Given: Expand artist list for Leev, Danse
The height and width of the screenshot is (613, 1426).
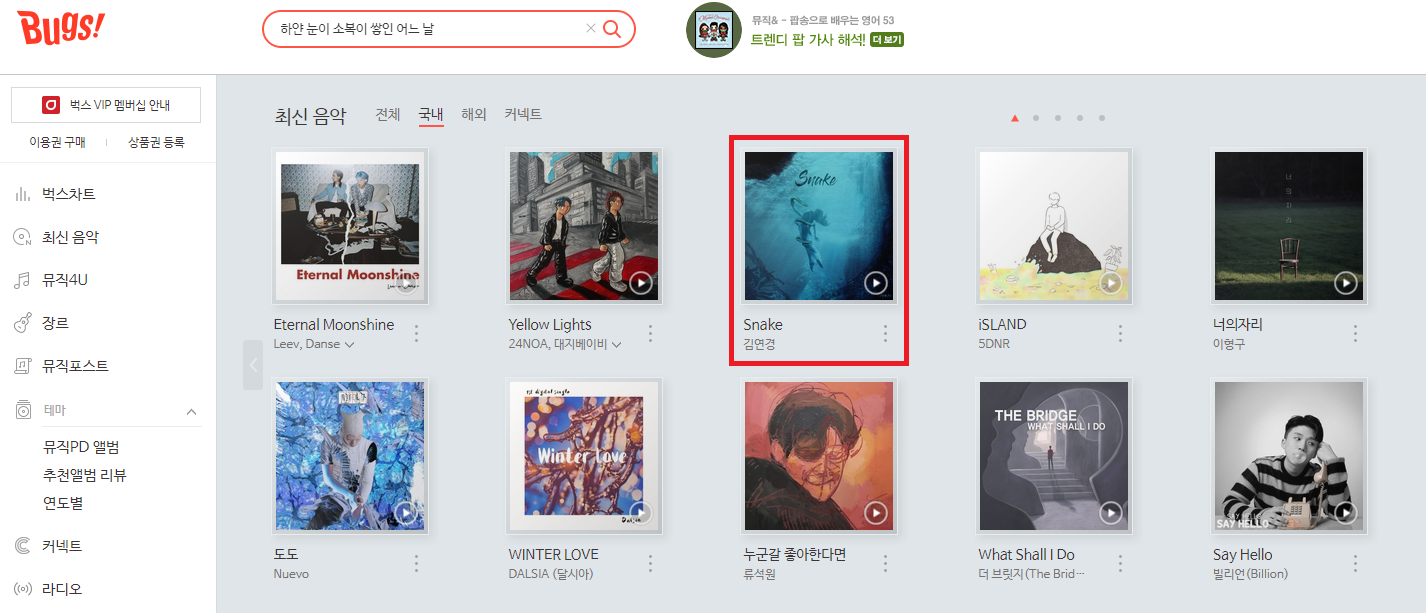Looking at the screenshot, I should point(349,345).
